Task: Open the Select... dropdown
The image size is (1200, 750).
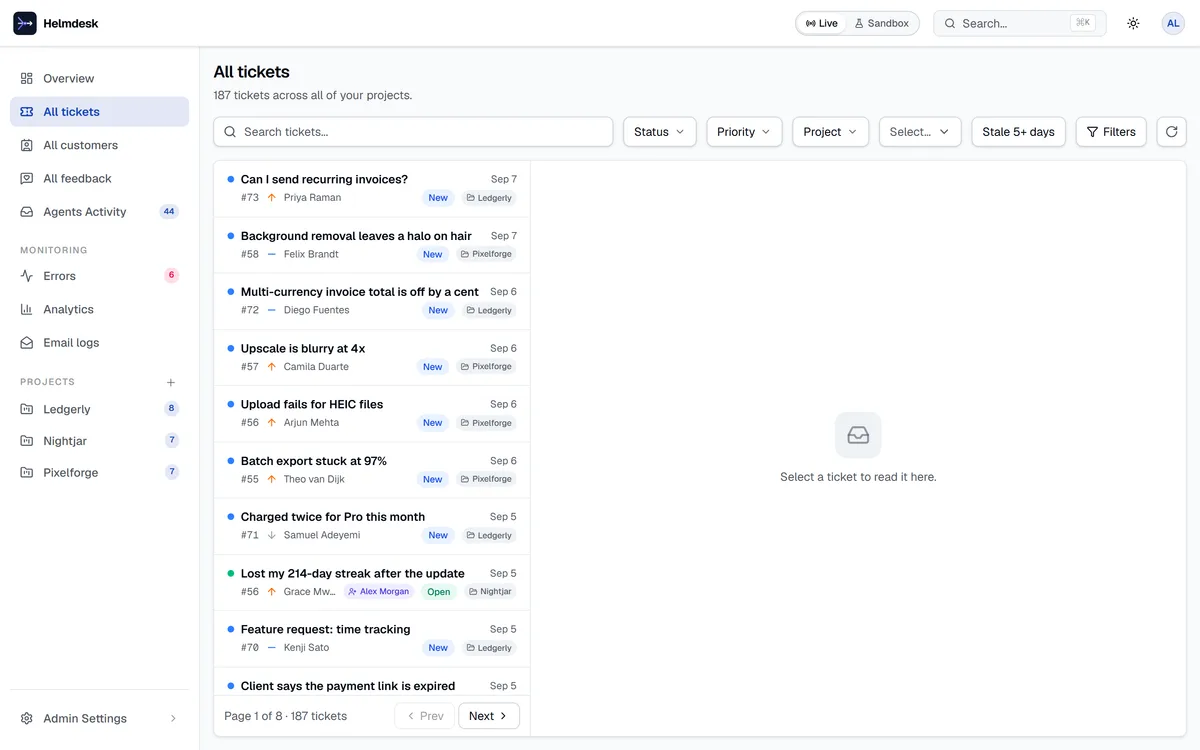Action: click(920, 132)
